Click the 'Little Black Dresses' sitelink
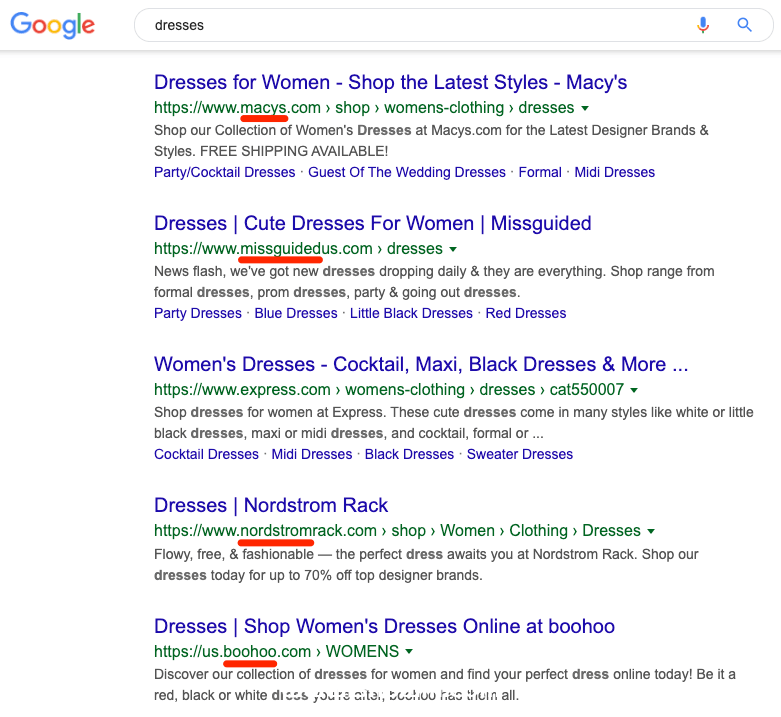Screen dimensions: 781x717 tap(411, 313)
